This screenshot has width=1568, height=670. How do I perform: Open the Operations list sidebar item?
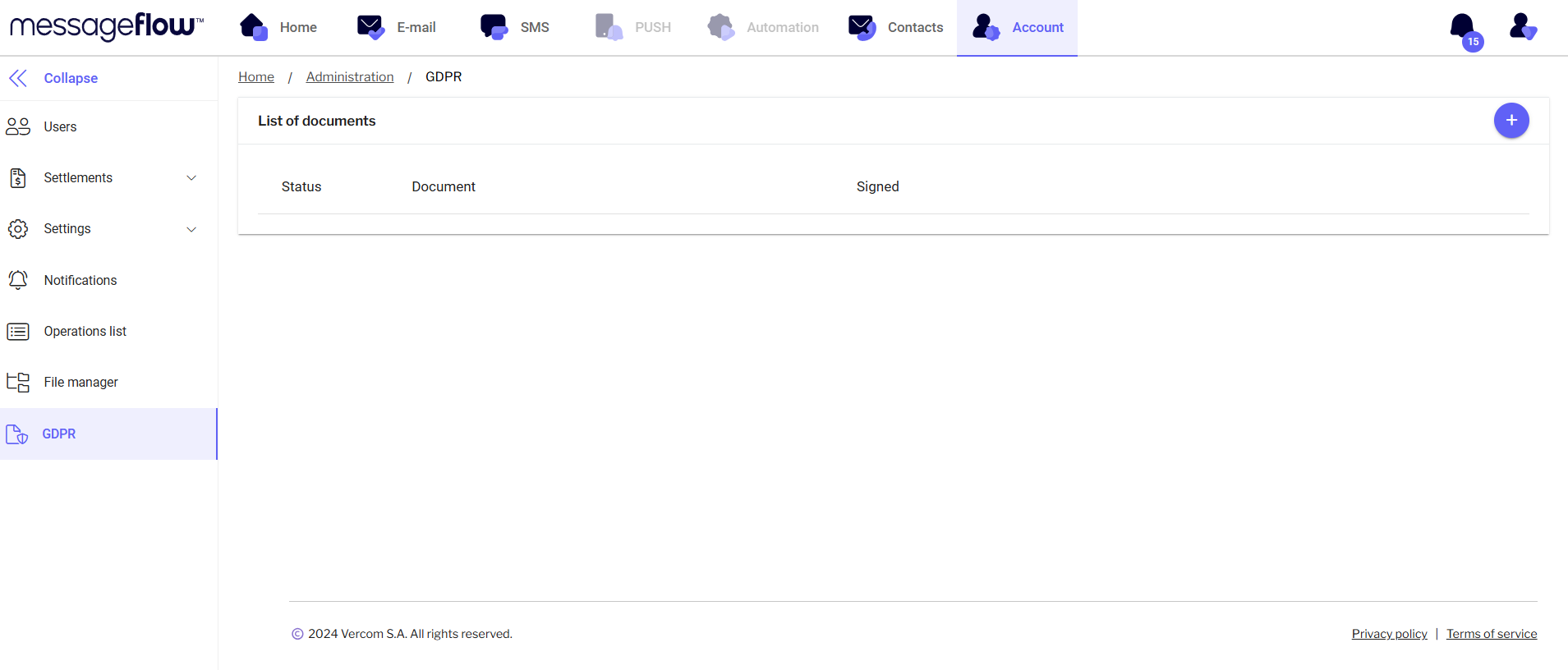click(x=85, y=331)
